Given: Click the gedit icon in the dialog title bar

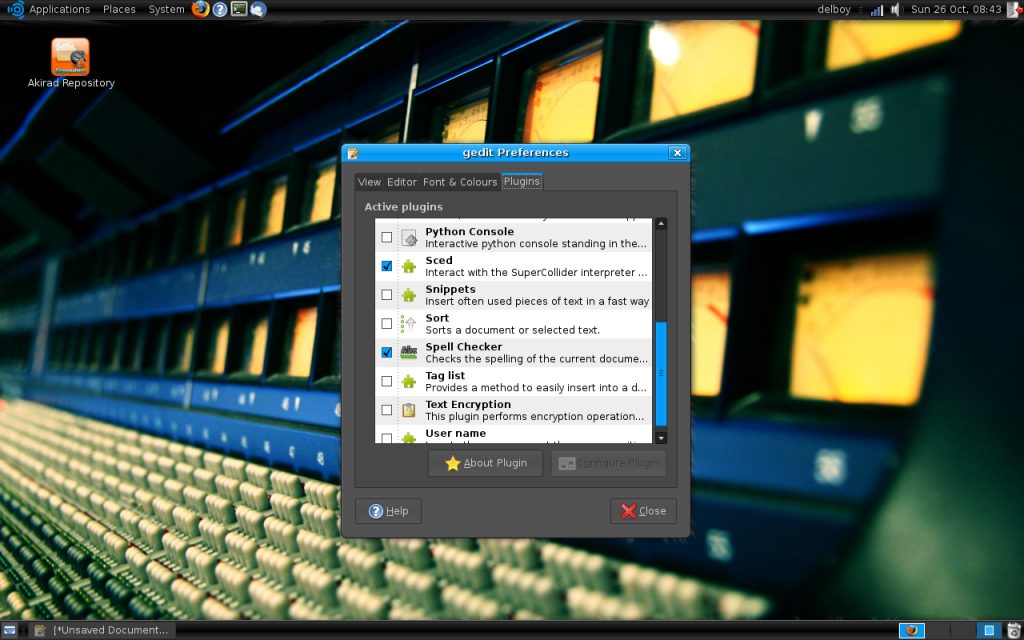Looking at the screenshot, I should click(353, 153).
